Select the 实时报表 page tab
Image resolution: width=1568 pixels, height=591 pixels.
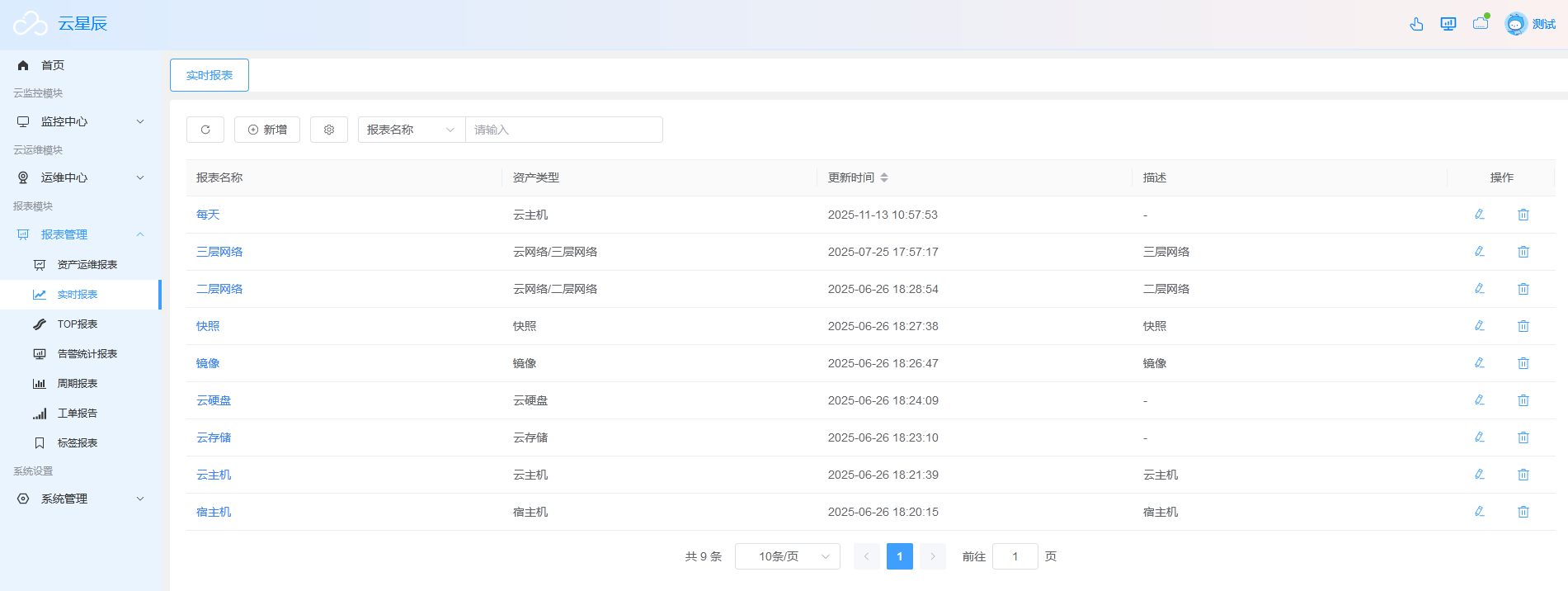[x=210, y=75]
